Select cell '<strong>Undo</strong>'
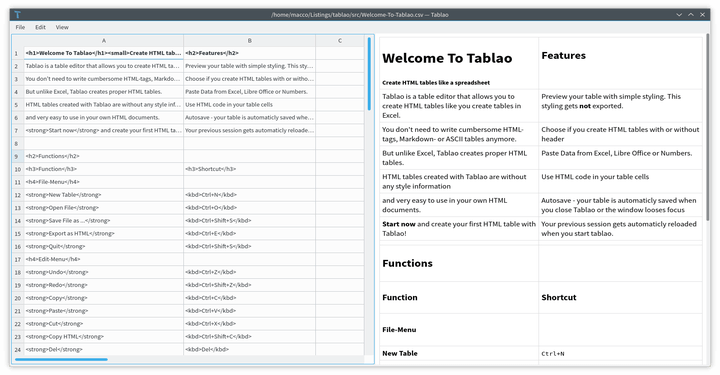 click(104, 272)
